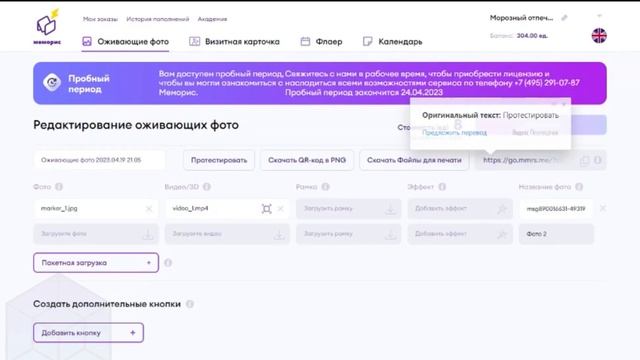Click the Memoris logo
Viewport: 640px width, 360px height.
47,27
